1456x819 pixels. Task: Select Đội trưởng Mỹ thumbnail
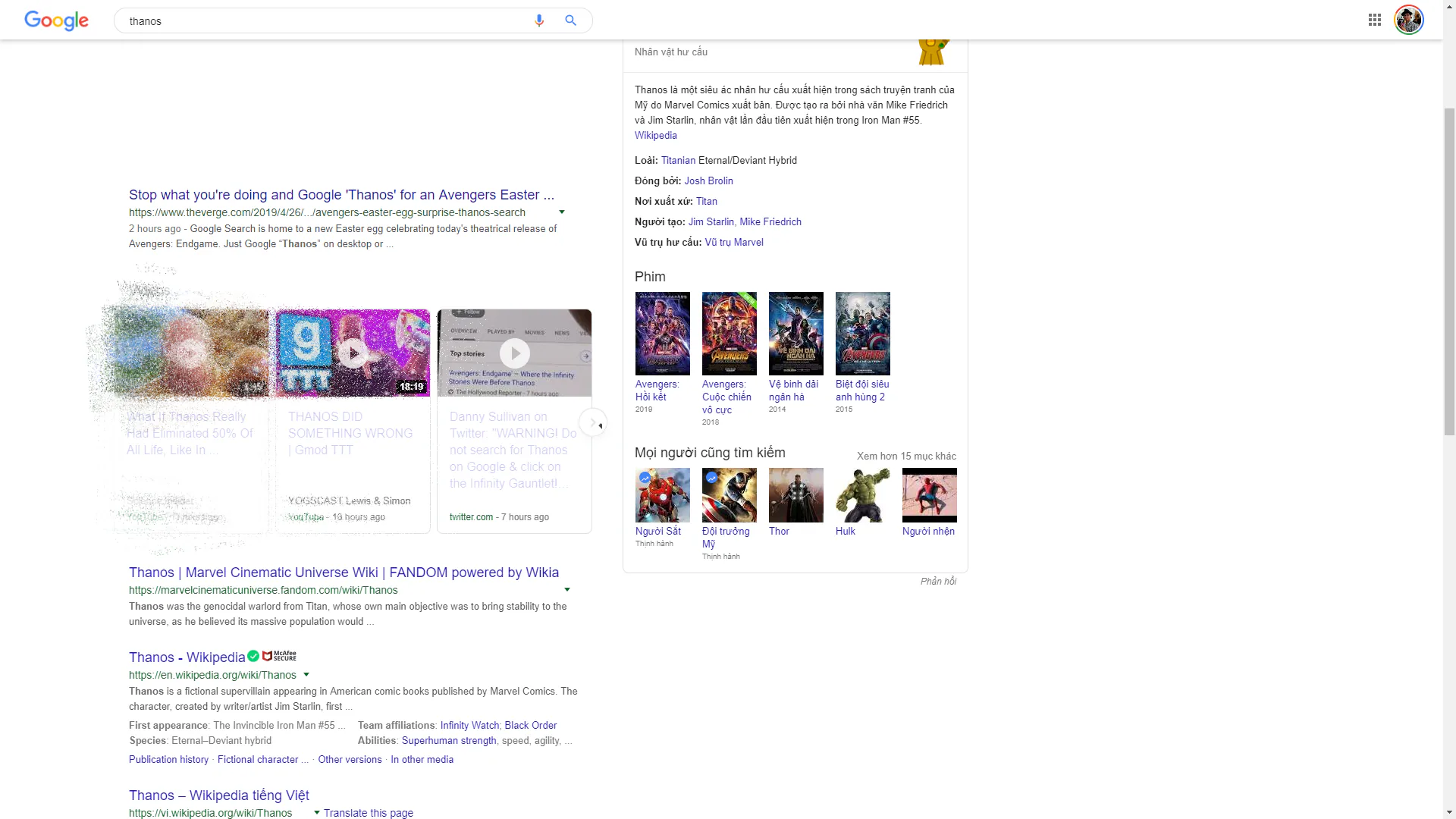730,495
